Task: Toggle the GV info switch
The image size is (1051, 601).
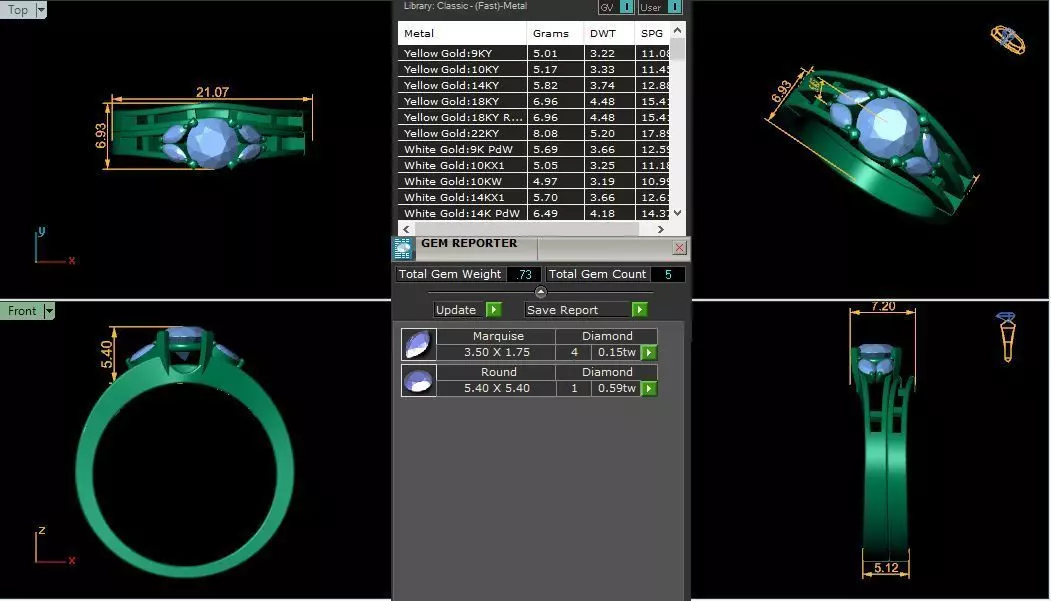Action: pyautogui.click(x=627, y=7)
